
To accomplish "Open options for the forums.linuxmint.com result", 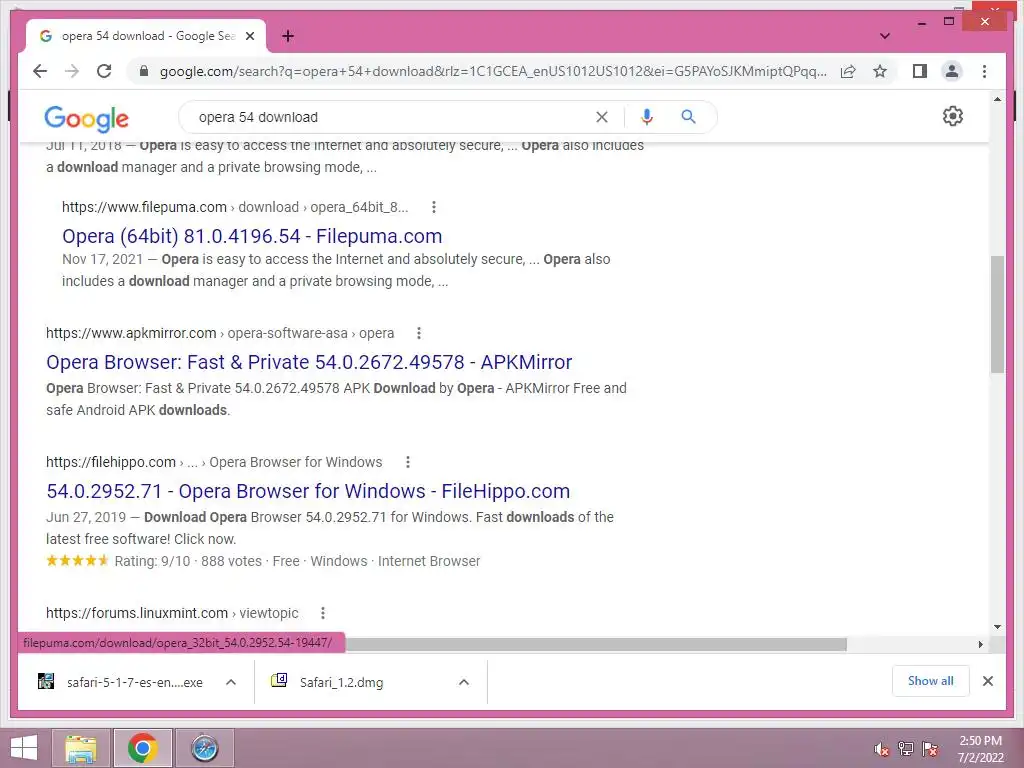I will click(x=323, y=613).
